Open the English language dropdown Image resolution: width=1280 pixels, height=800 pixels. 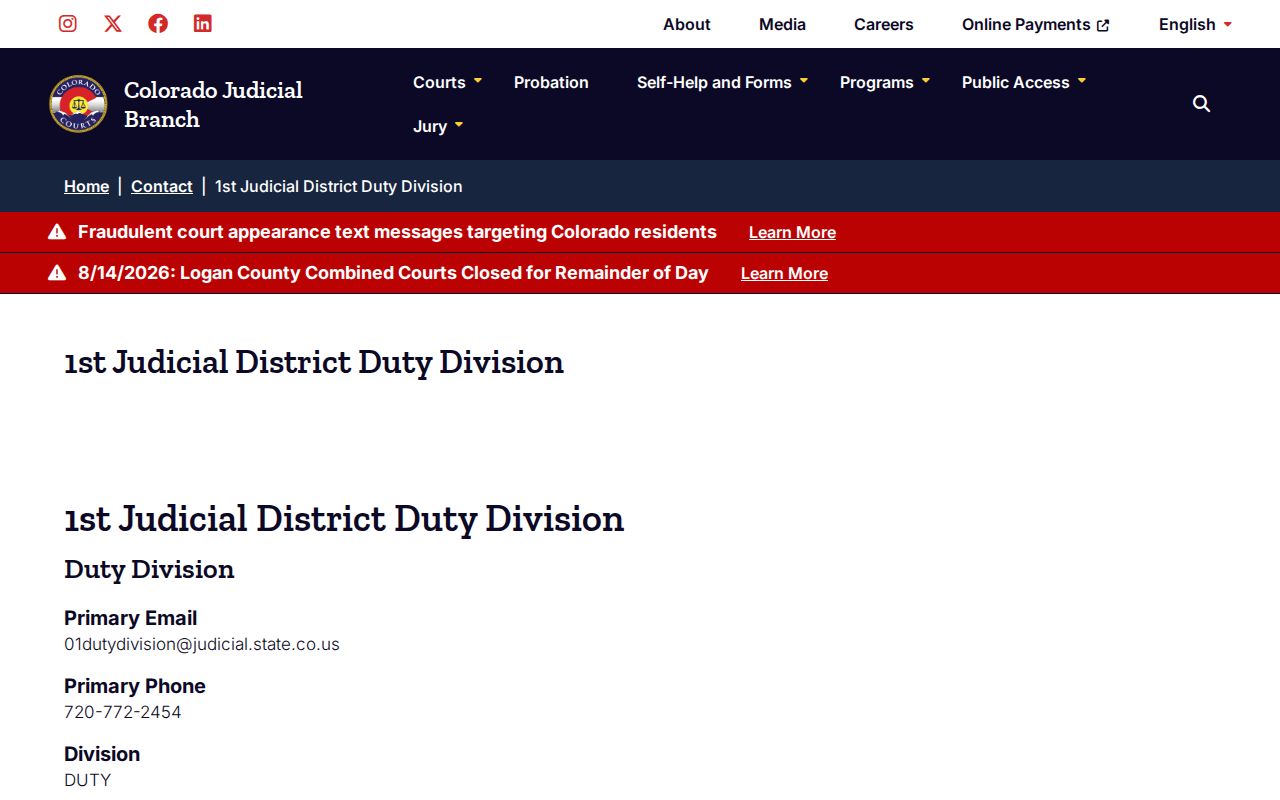1196,24
